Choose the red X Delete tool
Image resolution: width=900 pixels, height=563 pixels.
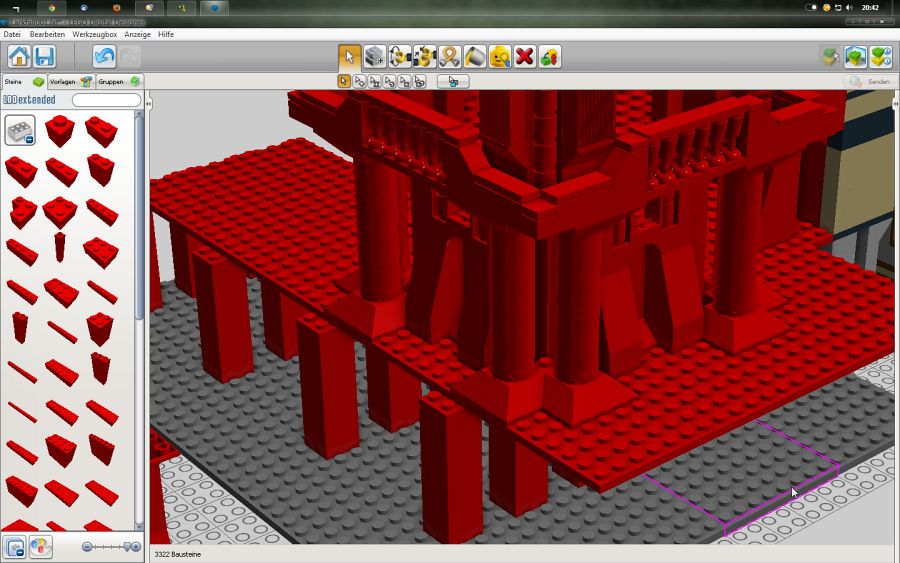pos(524,56)
